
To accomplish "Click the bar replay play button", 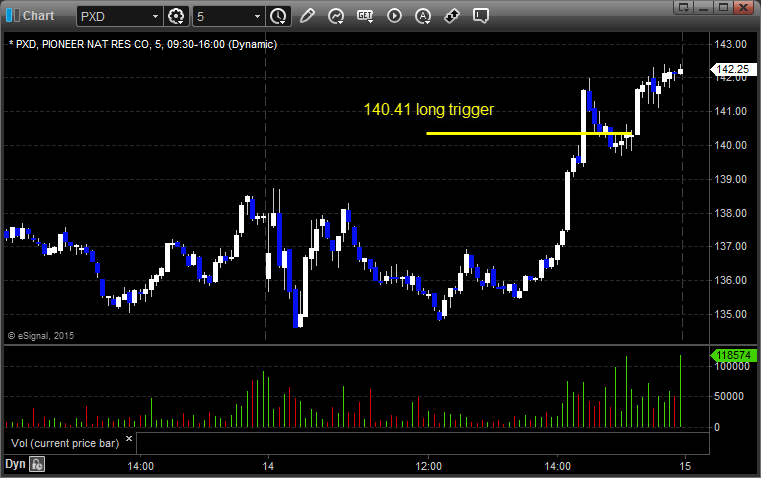I will (394, 16).
